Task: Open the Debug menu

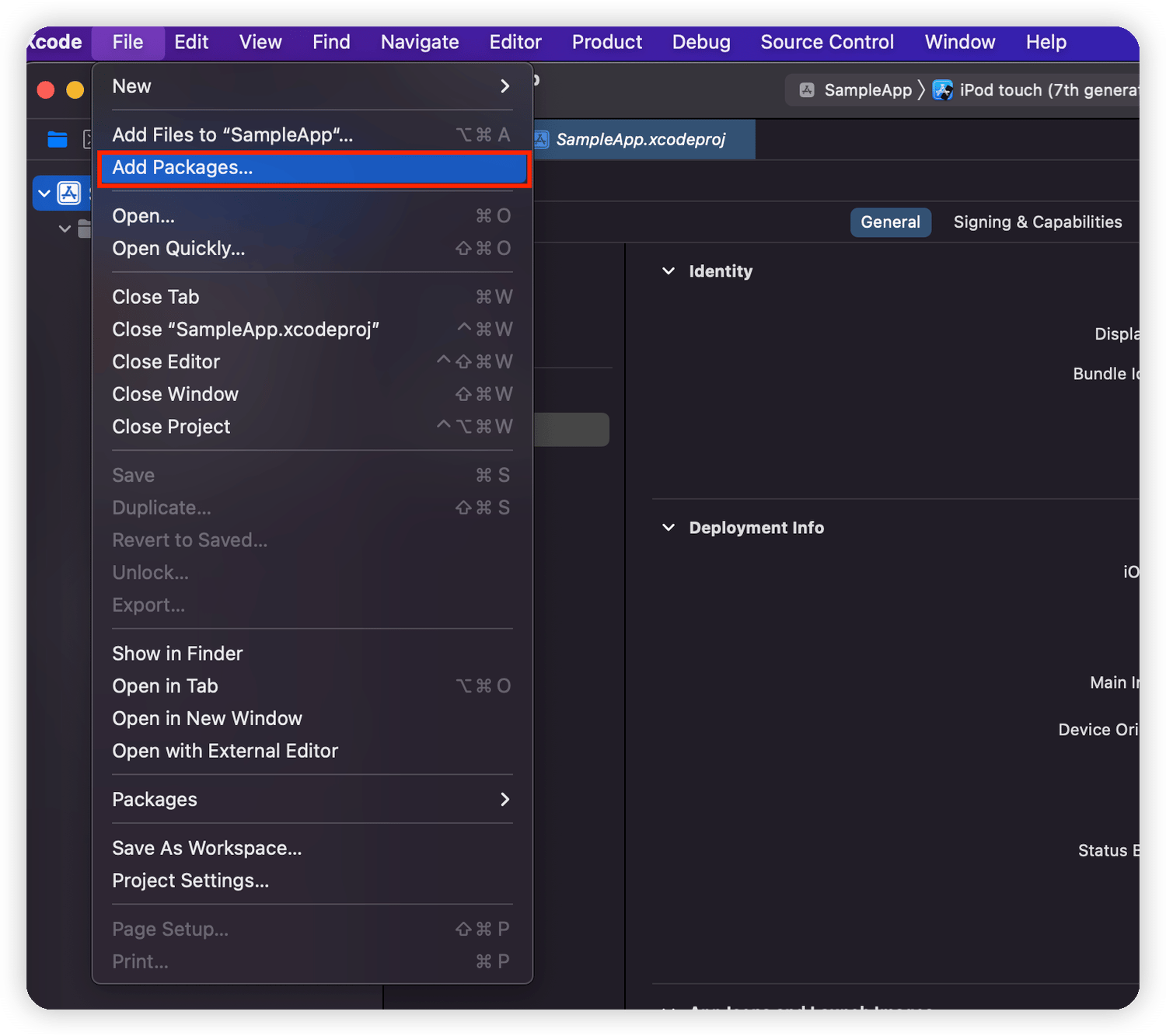Action: point(701,42)
